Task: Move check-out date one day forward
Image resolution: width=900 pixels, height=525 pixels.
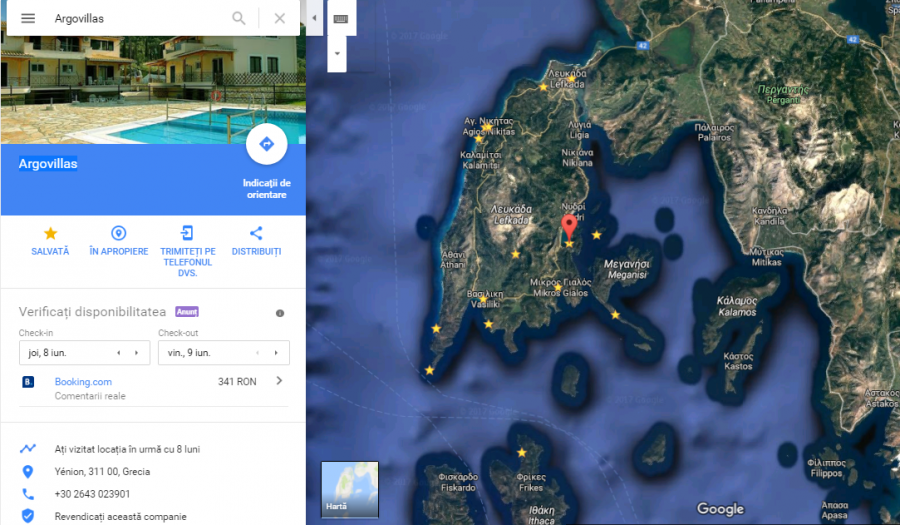Action: [x=276, y=353]
